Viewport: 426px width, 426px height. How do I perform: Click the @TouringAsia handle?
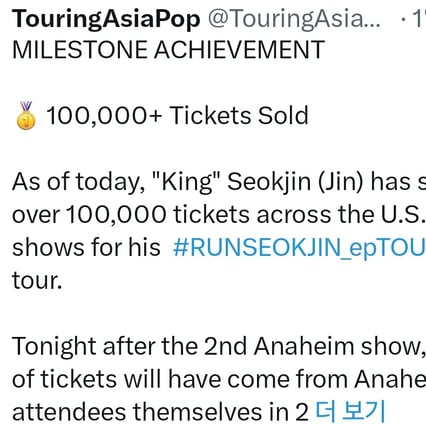[294, 20]
